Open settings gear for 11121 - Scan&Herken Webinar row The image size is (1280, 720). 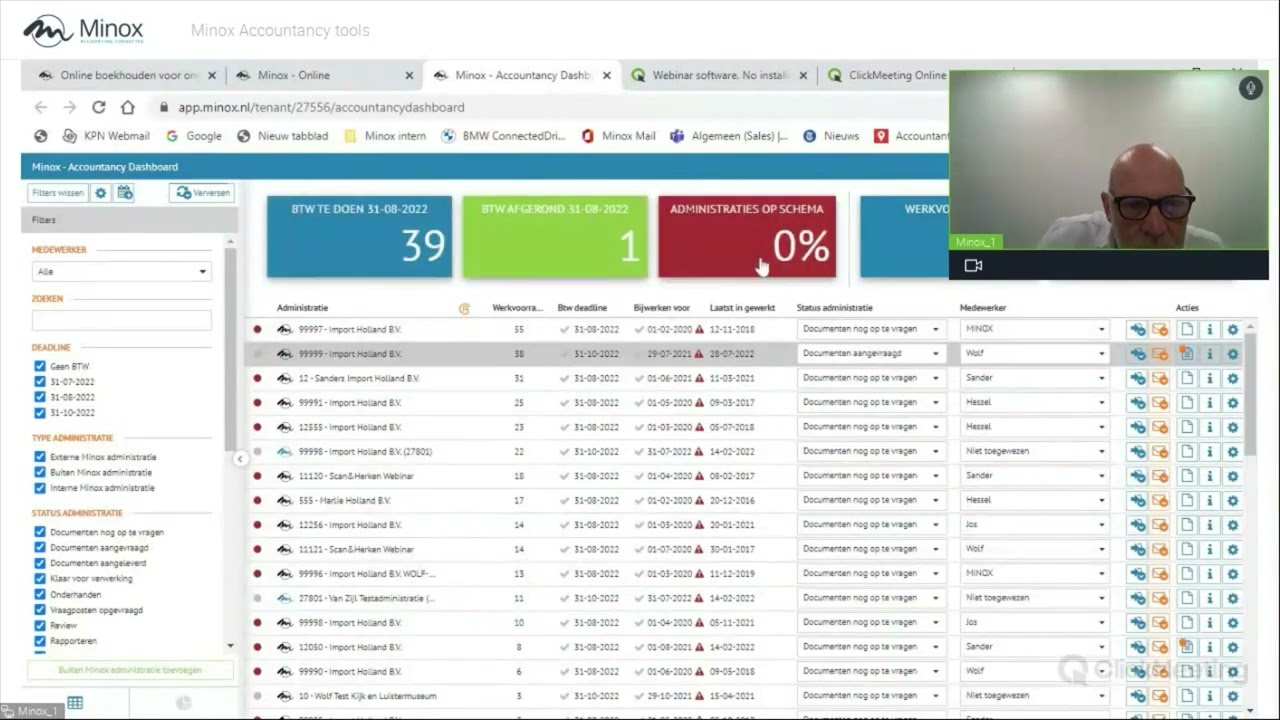point(1232,549)
